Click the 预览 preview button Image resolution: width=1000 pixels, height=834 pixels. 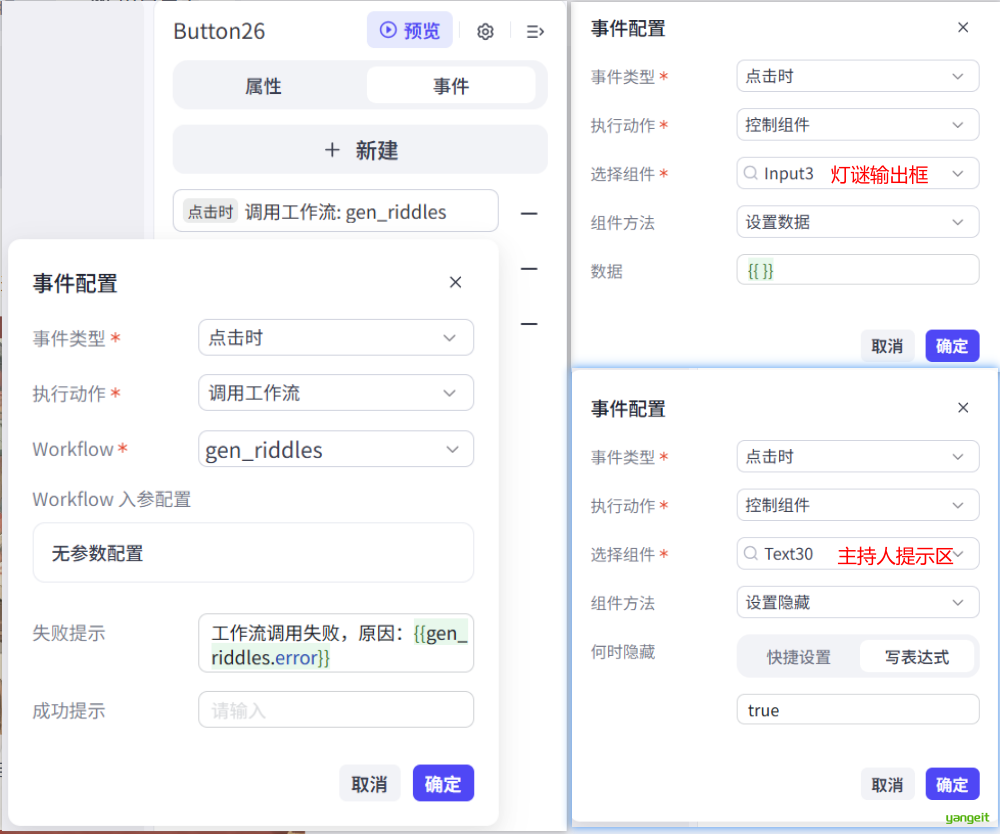pos(409,31)
